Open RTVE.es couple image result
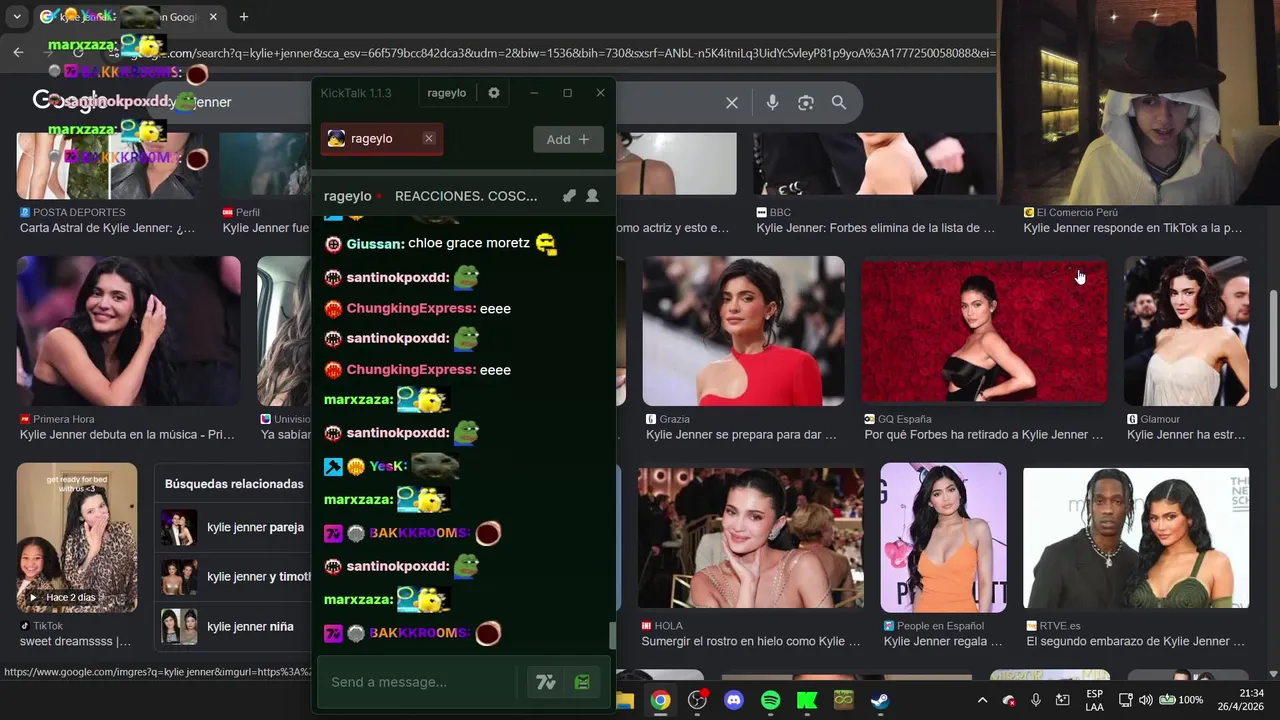Image resolution: width=1280 pixels, height=720 pixels. (x=1136, y=538)
